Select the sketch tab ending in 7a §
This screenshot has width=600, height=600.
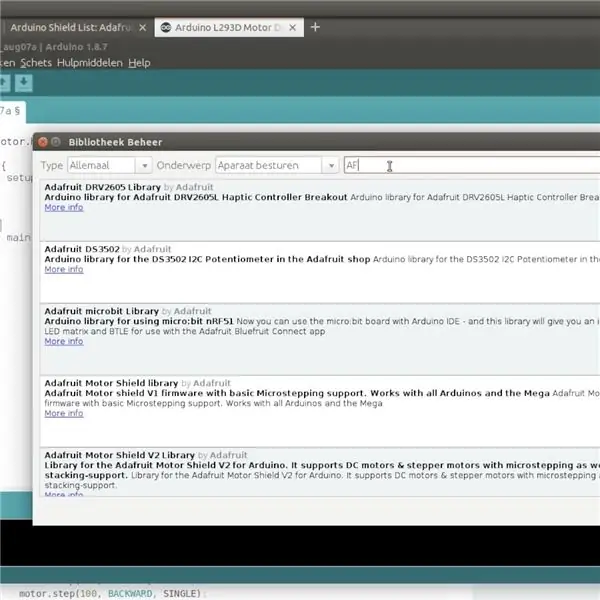tap(11, 111)
